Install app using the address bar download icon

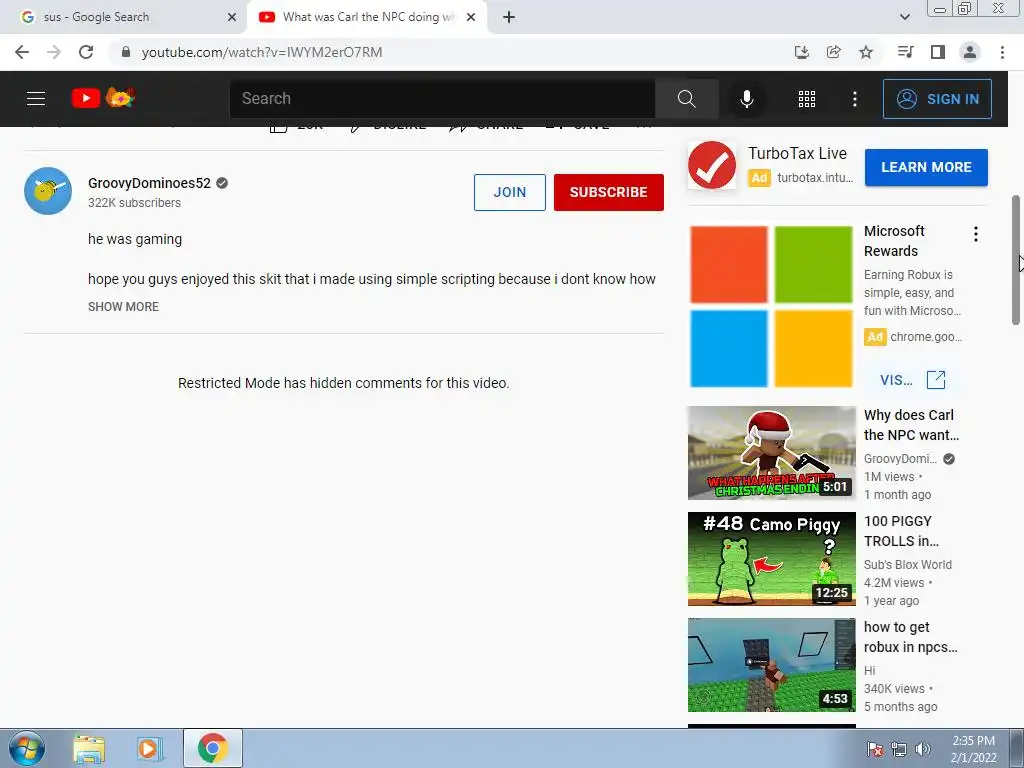(802, 52)
